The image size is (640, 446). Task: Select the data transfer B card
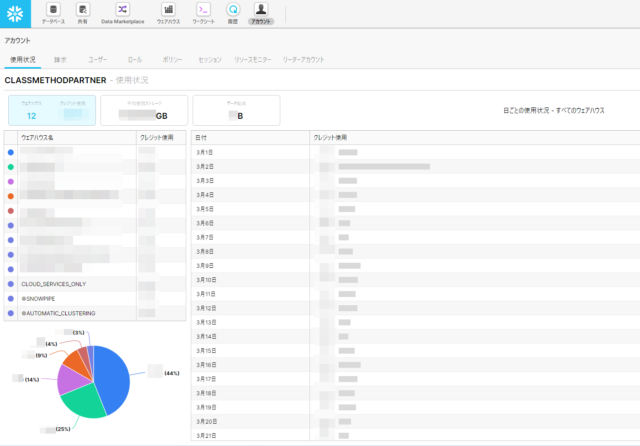(236, 110)
